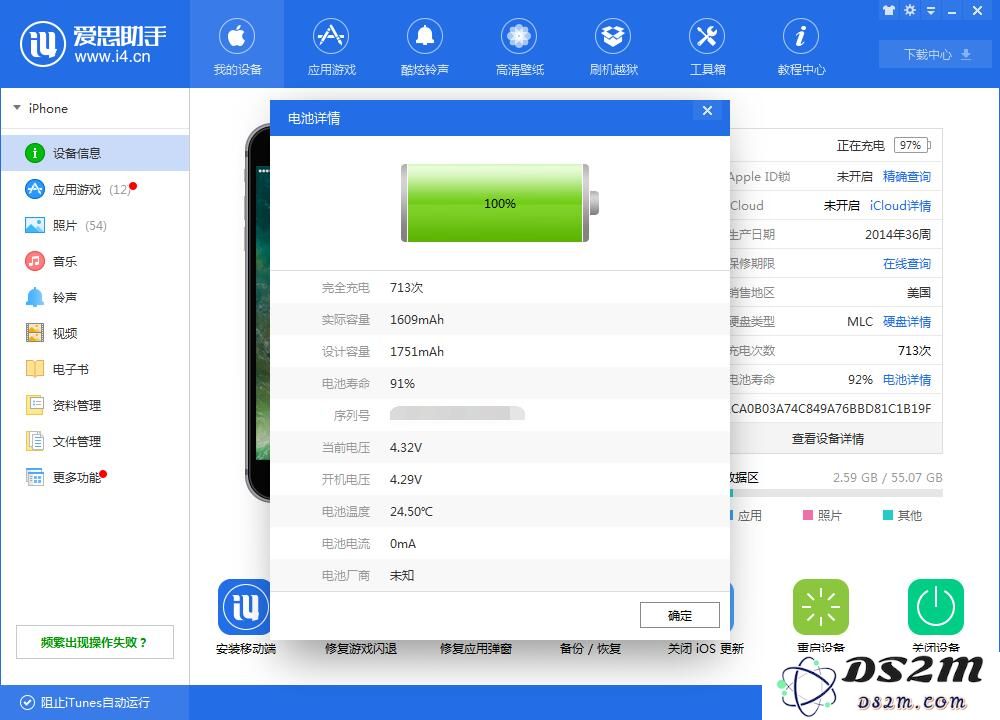The image size is (1000, 720).
Task: Open 视频 in the sidebar
Action: pos(95,334)
